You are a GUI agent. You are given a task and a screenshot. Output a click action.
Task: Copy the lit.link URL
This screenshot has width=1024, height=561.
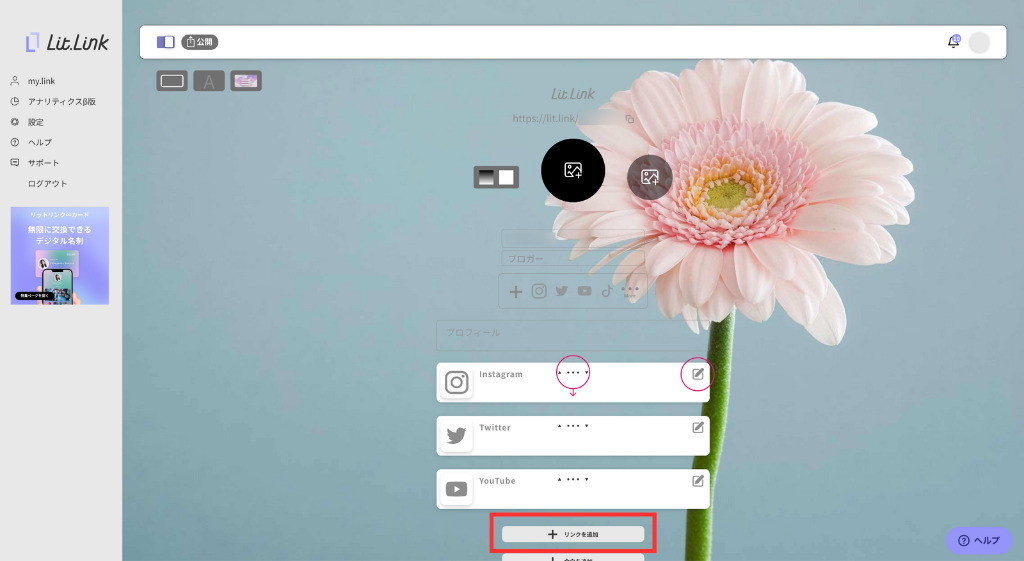pos(630,119)
